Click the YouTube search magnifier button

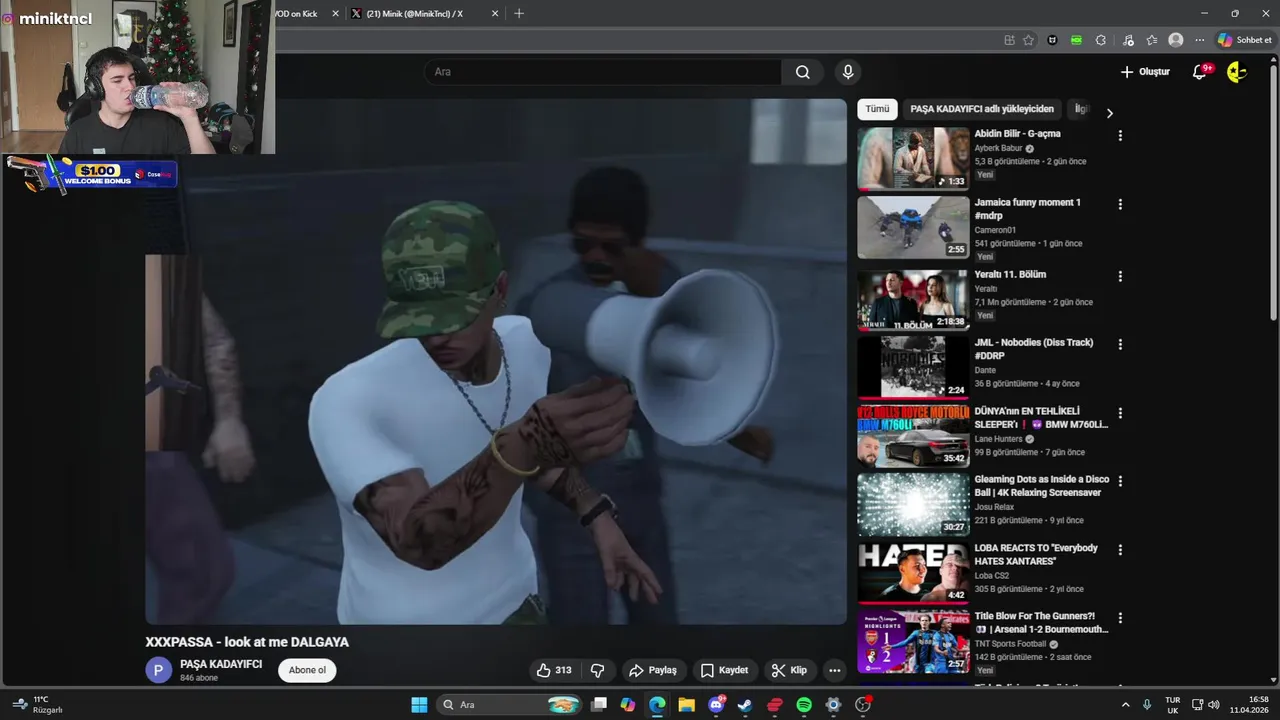tap(802, 72)
